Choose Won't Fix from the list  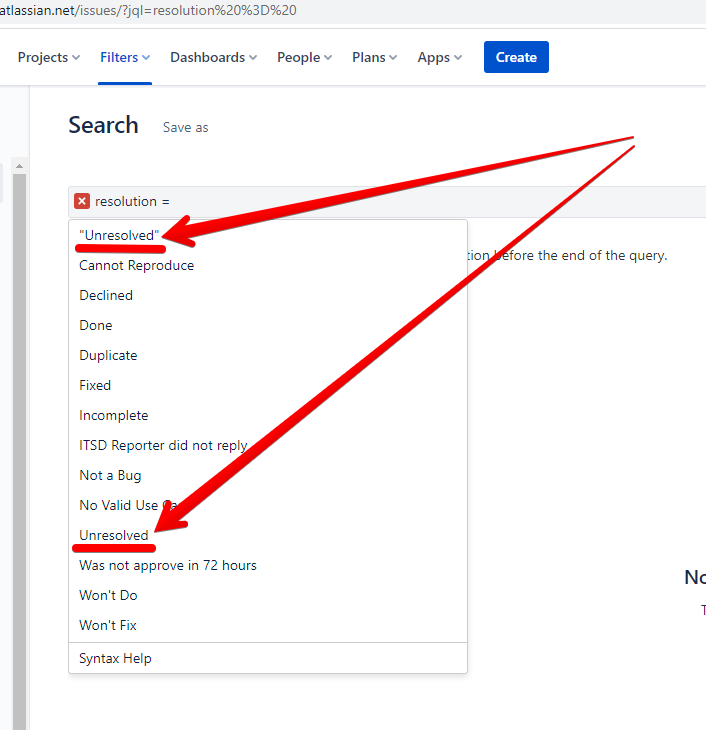(x=268, y=626)
